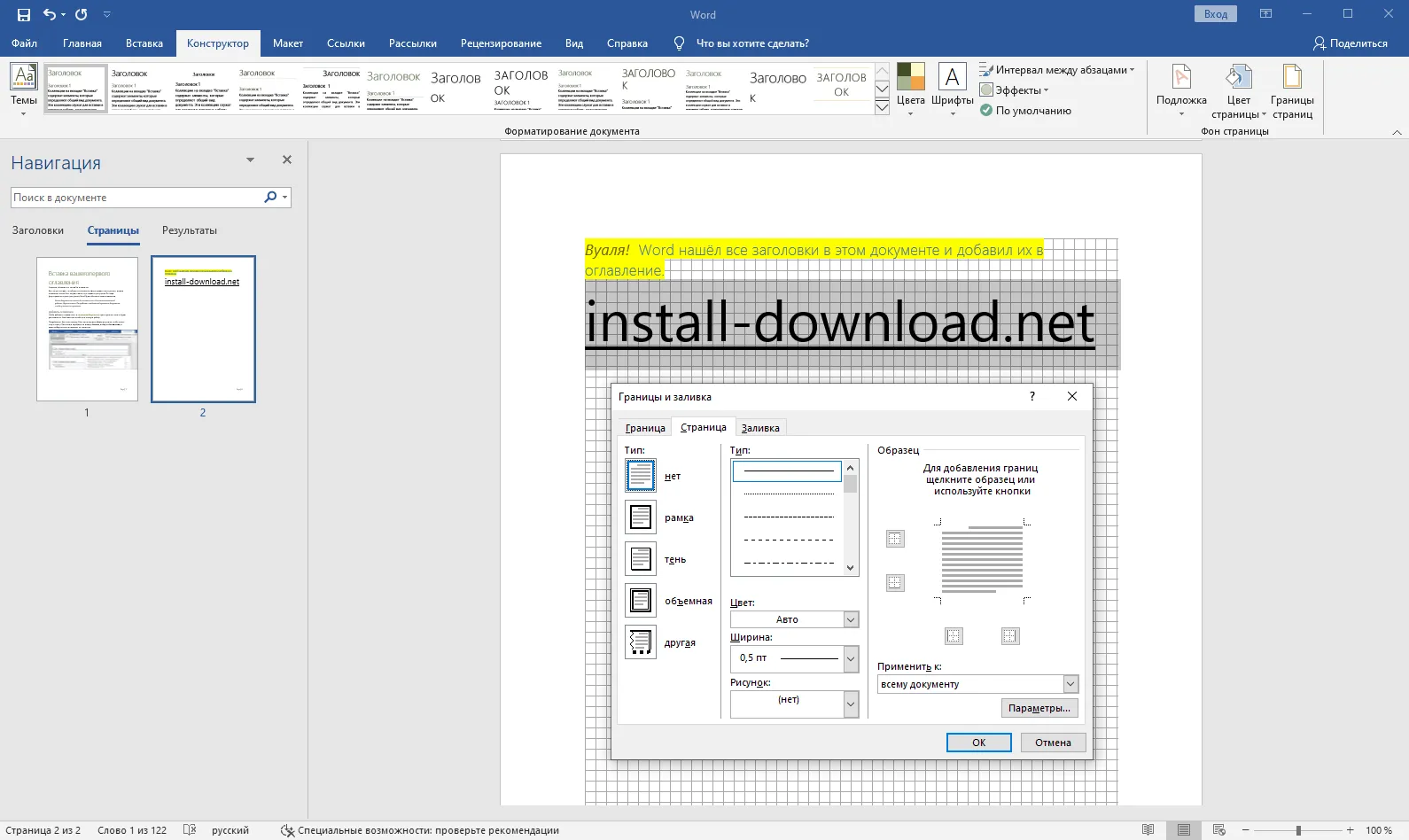This screenshot has width=1409, height=840.
Task: Click the zoom slider in status bar
Action: 1298,830
